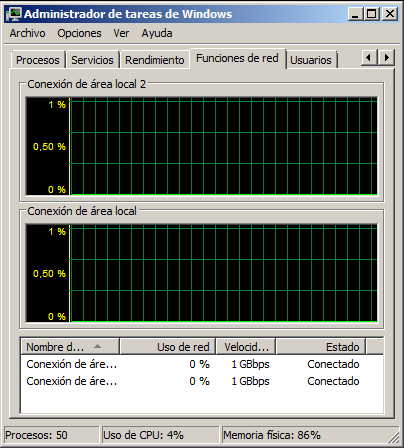404x448 pixels.
Task: Switch to the Rendimiento tab
Action: pyautogui.click(x=155, y=60)
